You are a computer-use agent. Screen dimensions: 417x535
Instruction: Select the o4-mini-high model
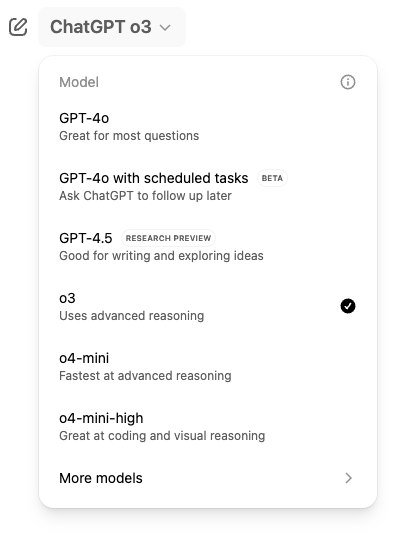(207, 427)
